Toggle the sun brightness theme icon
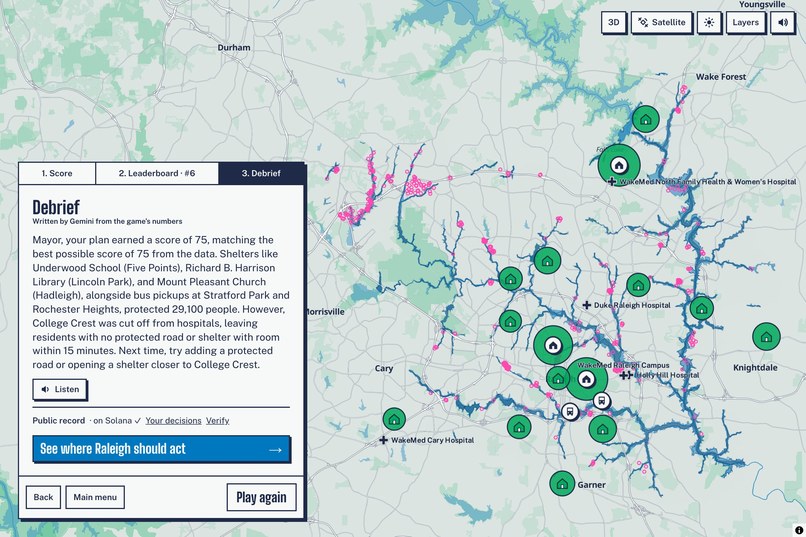This screenshot has width=806, height=537. tap(709, 23)
